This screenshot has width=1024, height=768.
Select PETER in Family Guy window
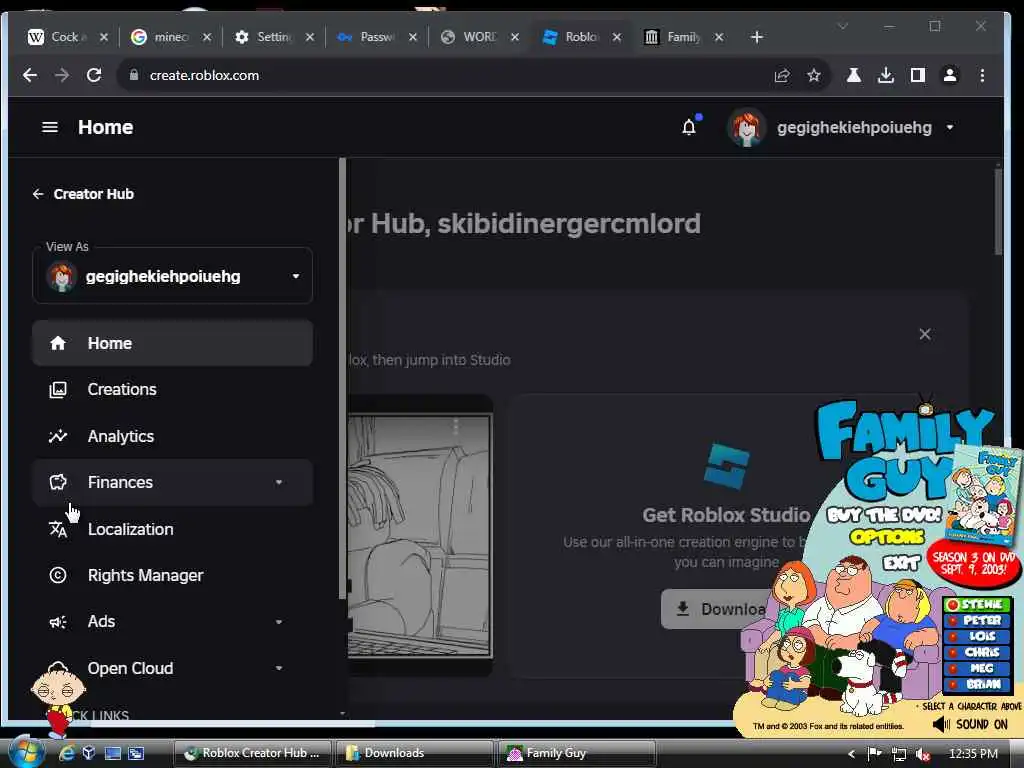pos(977,620)
